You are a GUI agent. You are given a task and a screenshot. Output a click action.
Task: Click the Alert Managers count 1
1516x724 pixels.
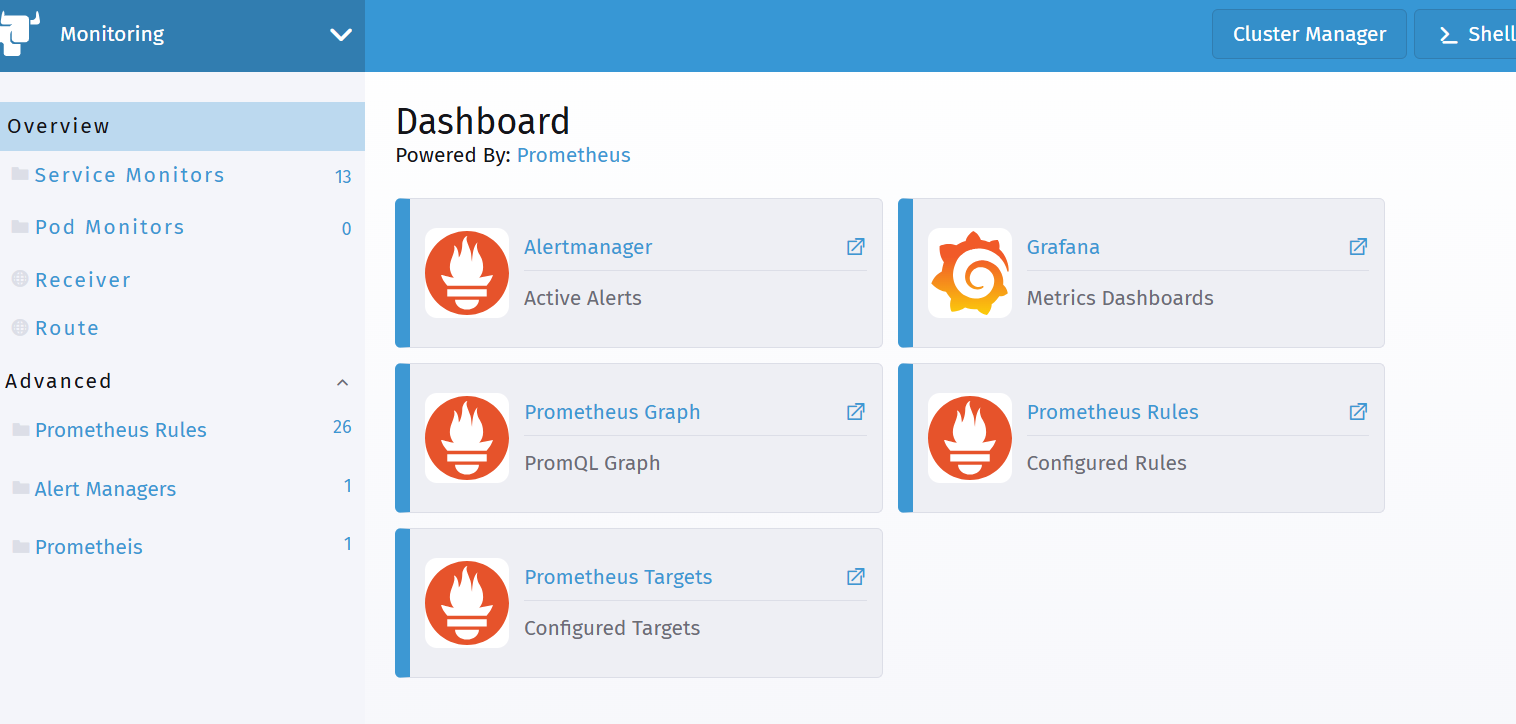point(348,486)
